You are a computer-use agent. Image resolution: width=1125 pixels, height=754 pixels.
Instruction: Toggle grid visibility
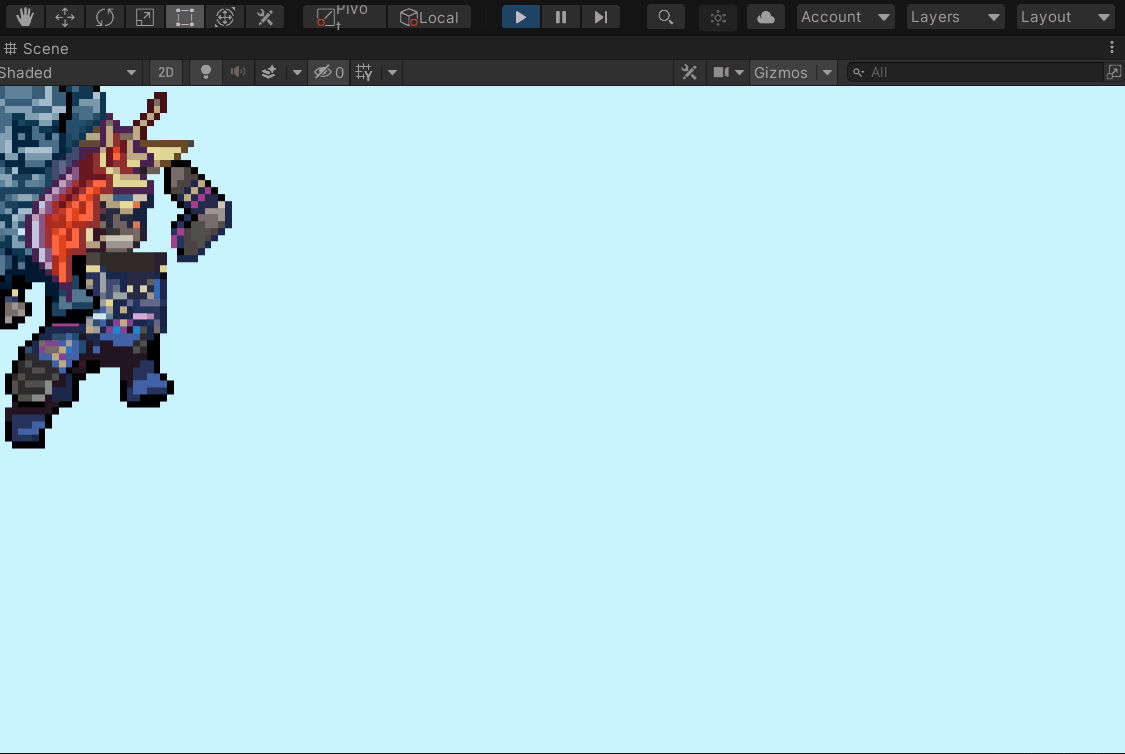tap(364, 72)
